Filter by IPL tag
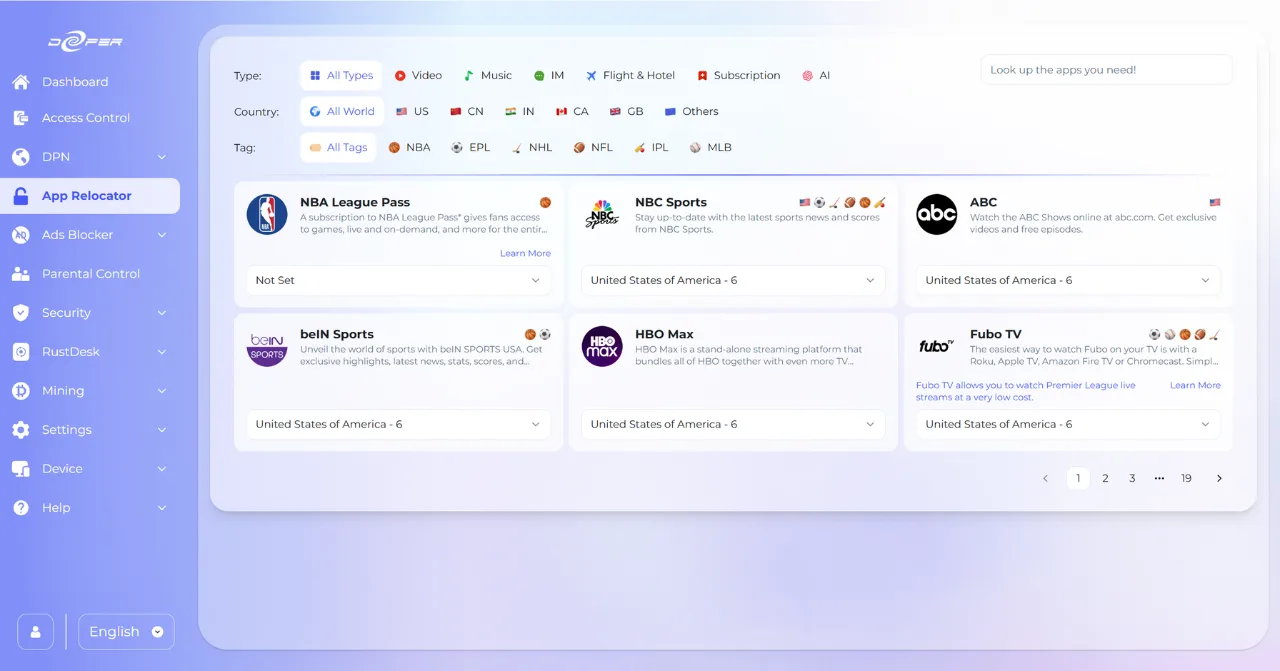The width and height of the screenshot is (1280, 671). pos(651,147)
